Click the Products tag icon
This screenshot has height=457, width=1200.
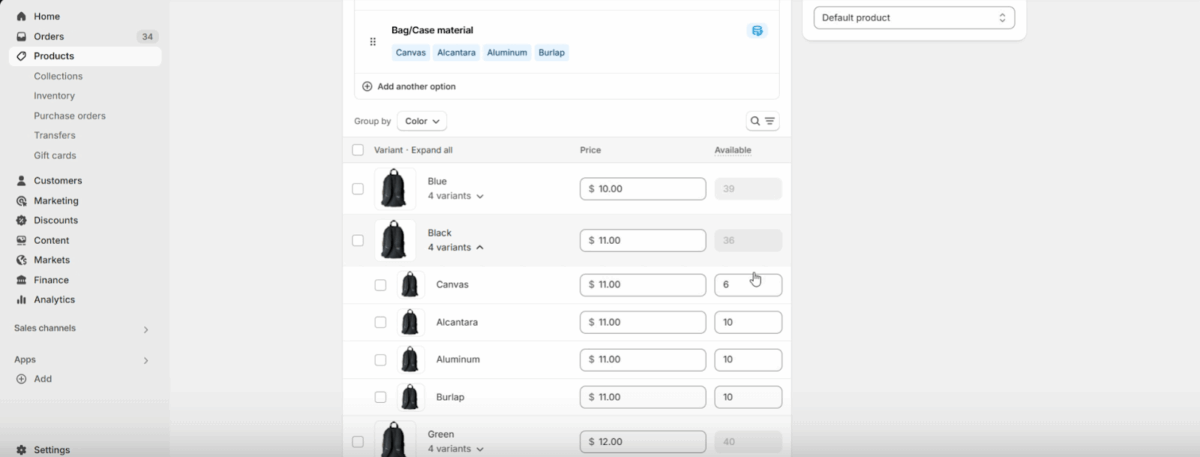[22, 56]
